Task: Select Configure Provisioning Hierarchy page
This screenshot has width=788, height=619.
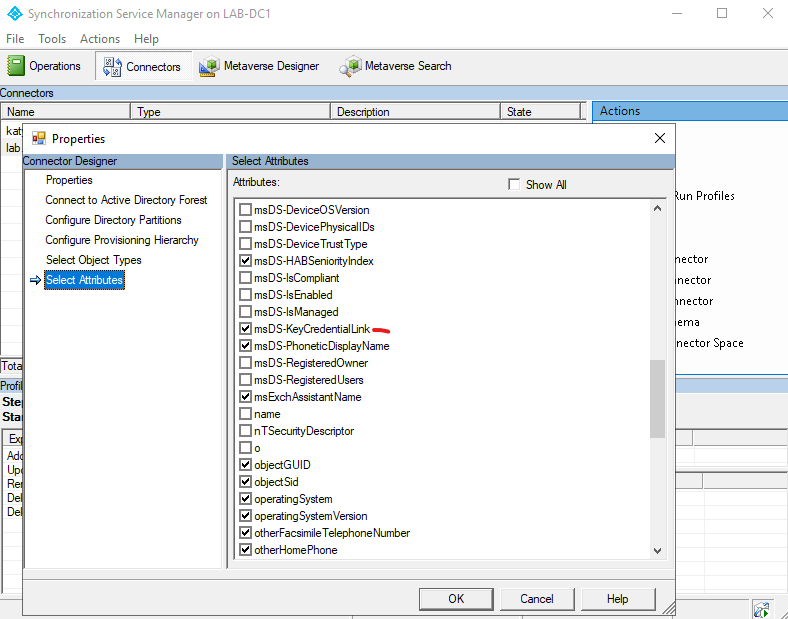Action: pyautogui.click(x=122, y=240)
